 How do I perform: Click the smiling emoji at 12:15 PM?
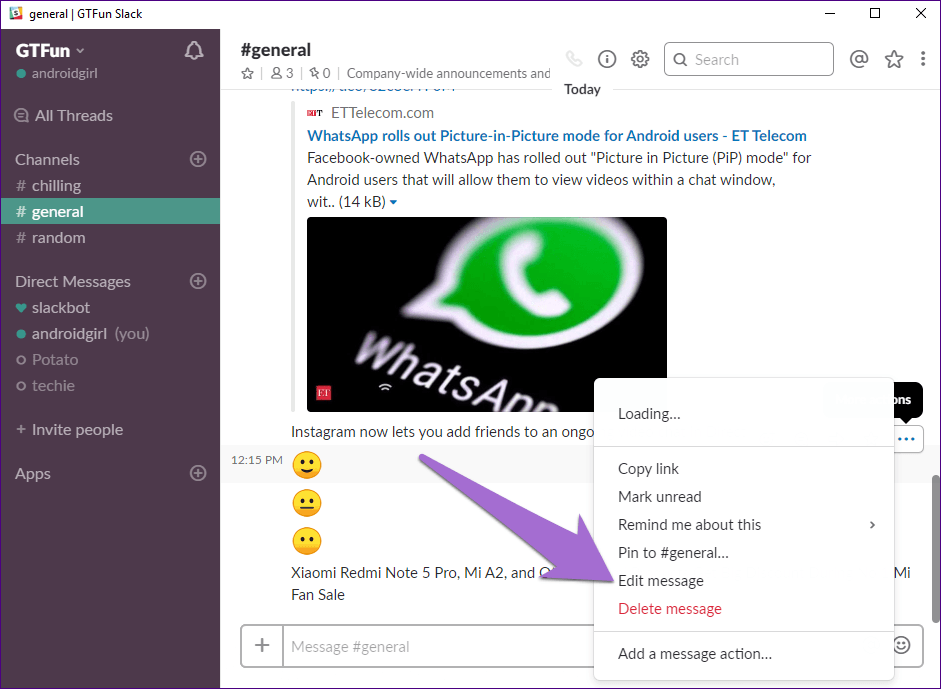pos(307,465)
